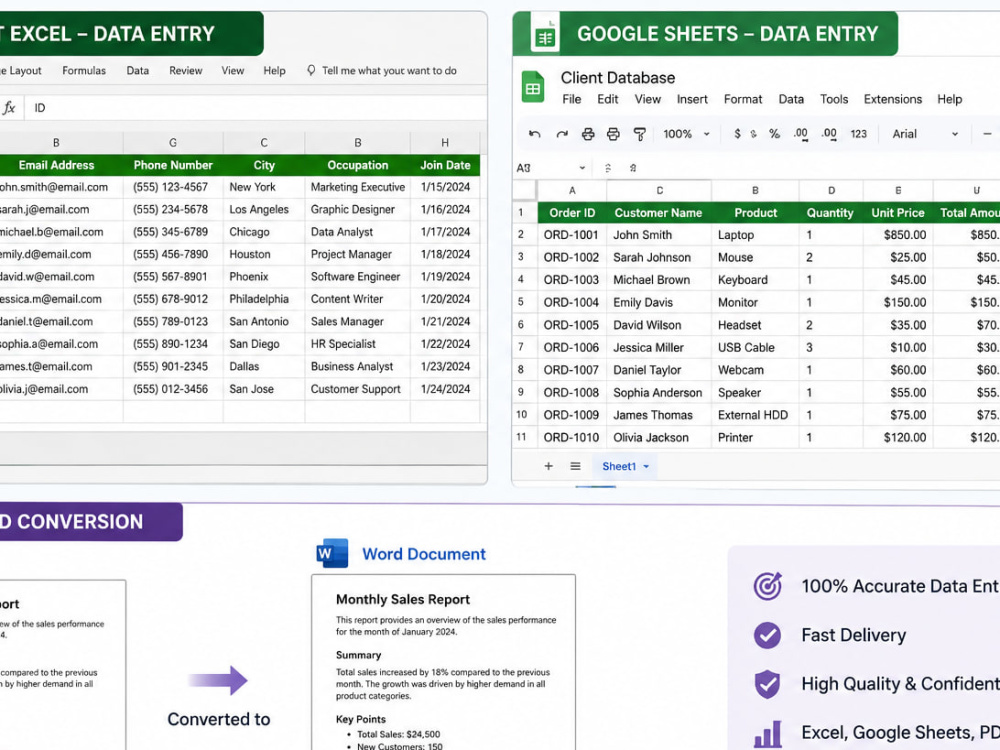Open the File menu in Google Sheets
The width and height of the screenshot is (1000, 750).
tap(571, 99)
